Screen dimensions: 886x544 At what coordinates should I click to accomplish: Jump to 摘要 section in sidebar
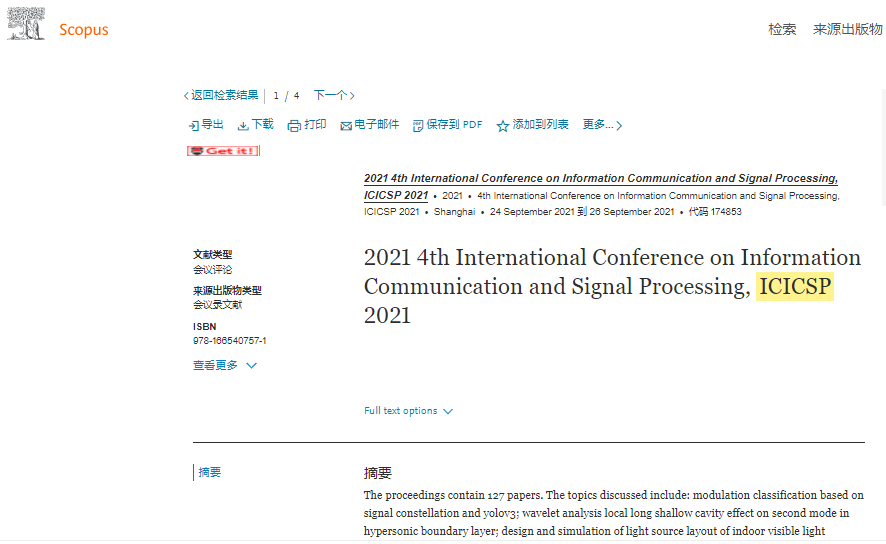(210, 472)
